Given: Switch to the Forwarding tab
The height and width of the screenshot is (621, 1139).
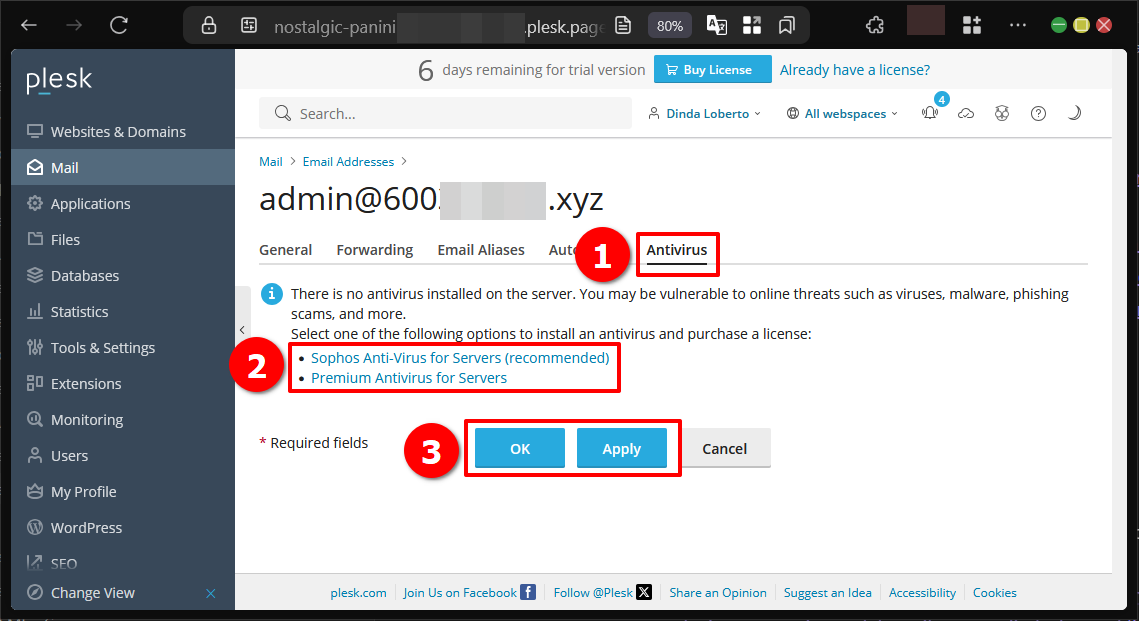Looking at the screenshot, I should pos(374,250).
